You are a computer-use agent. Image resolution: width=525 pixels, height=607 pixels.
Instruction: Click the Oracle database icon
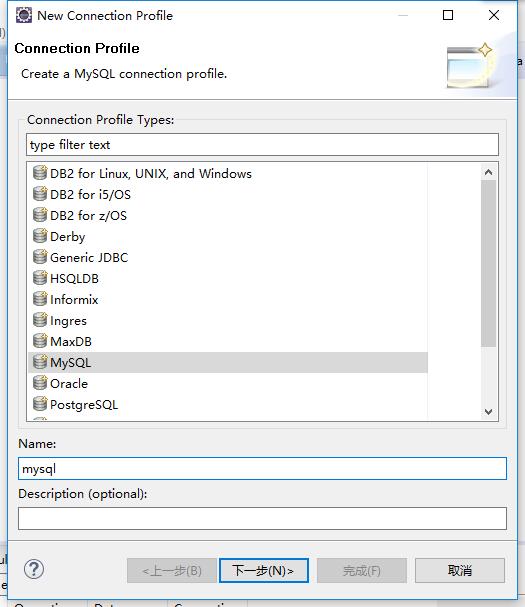click(x=39, y=383)
